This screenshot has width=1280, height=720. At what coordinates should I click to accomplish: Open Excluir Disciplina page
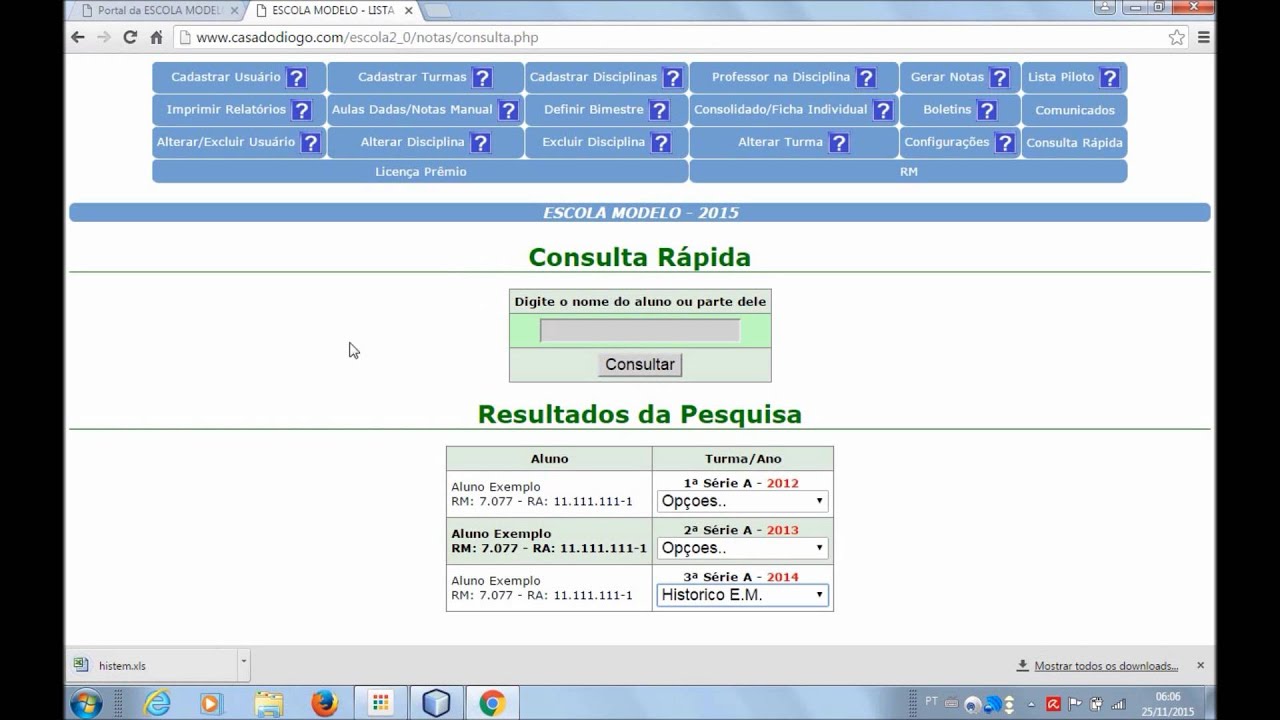pos(594,142)
